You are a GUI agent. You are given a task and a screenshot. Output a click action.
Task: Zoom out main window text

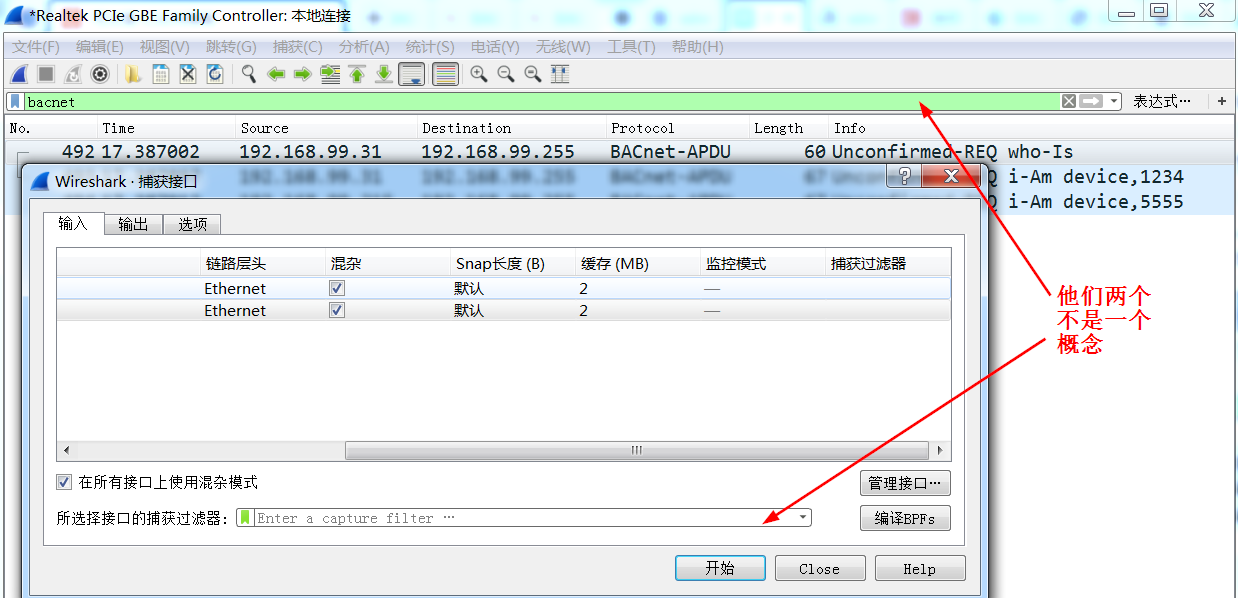[x=506, y=74]
